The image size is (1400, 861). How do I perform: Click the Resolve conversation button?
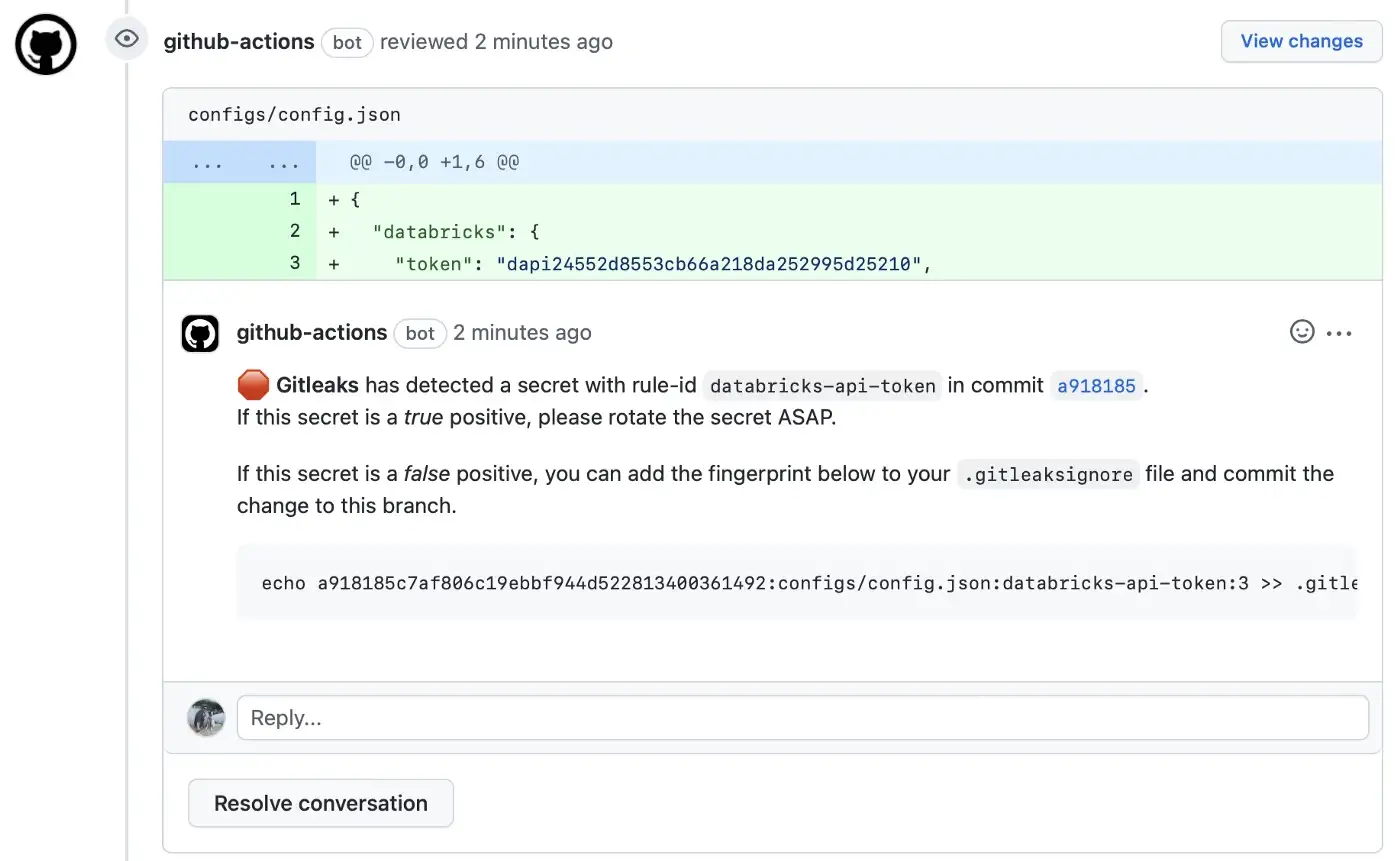pos(320,802)
